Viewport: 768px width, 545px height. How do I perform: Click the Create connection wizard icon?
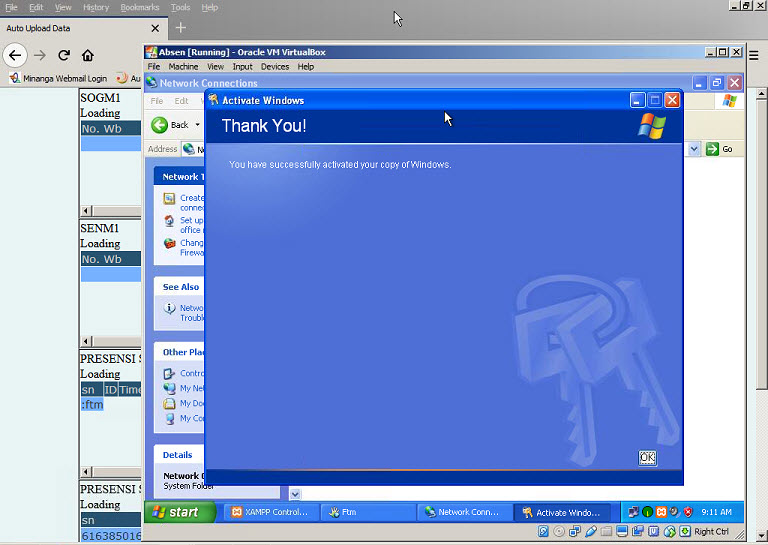tap(169, 198)
